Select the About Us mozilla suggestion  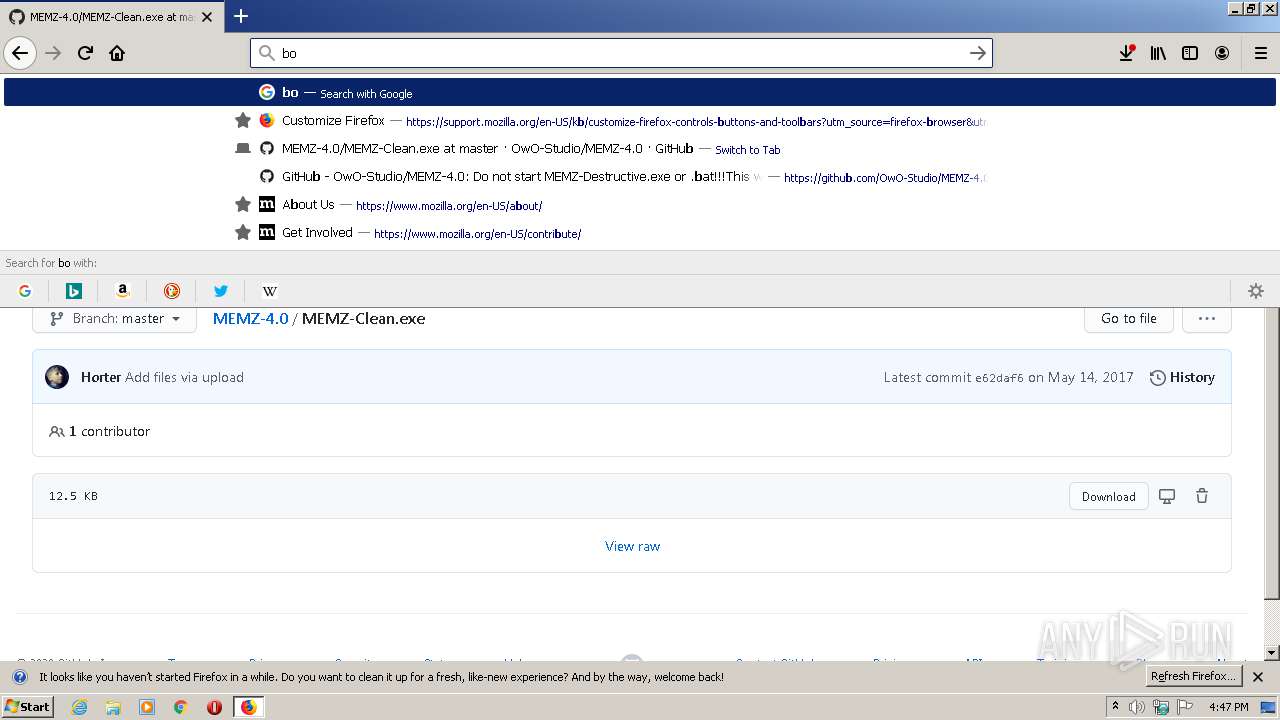pyautogui.click(x=640, y=204)
